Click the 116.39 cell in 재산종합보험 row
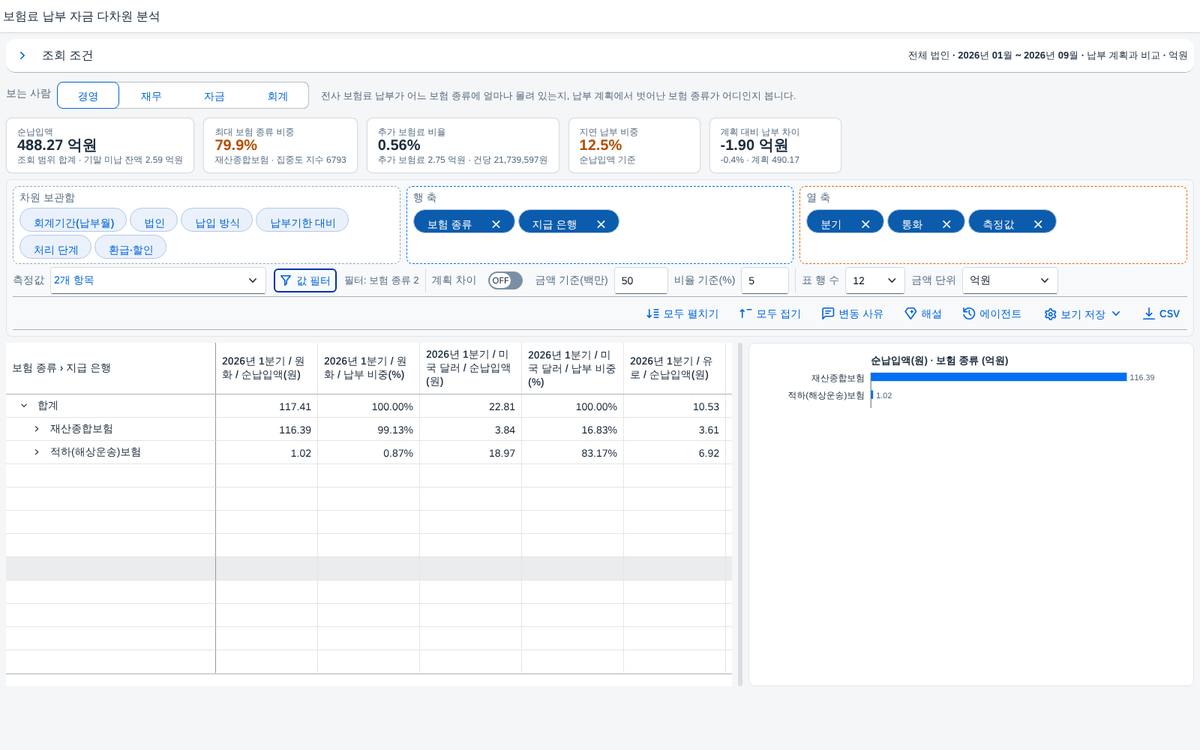The image size is (1200, 750). coord(267,429)
